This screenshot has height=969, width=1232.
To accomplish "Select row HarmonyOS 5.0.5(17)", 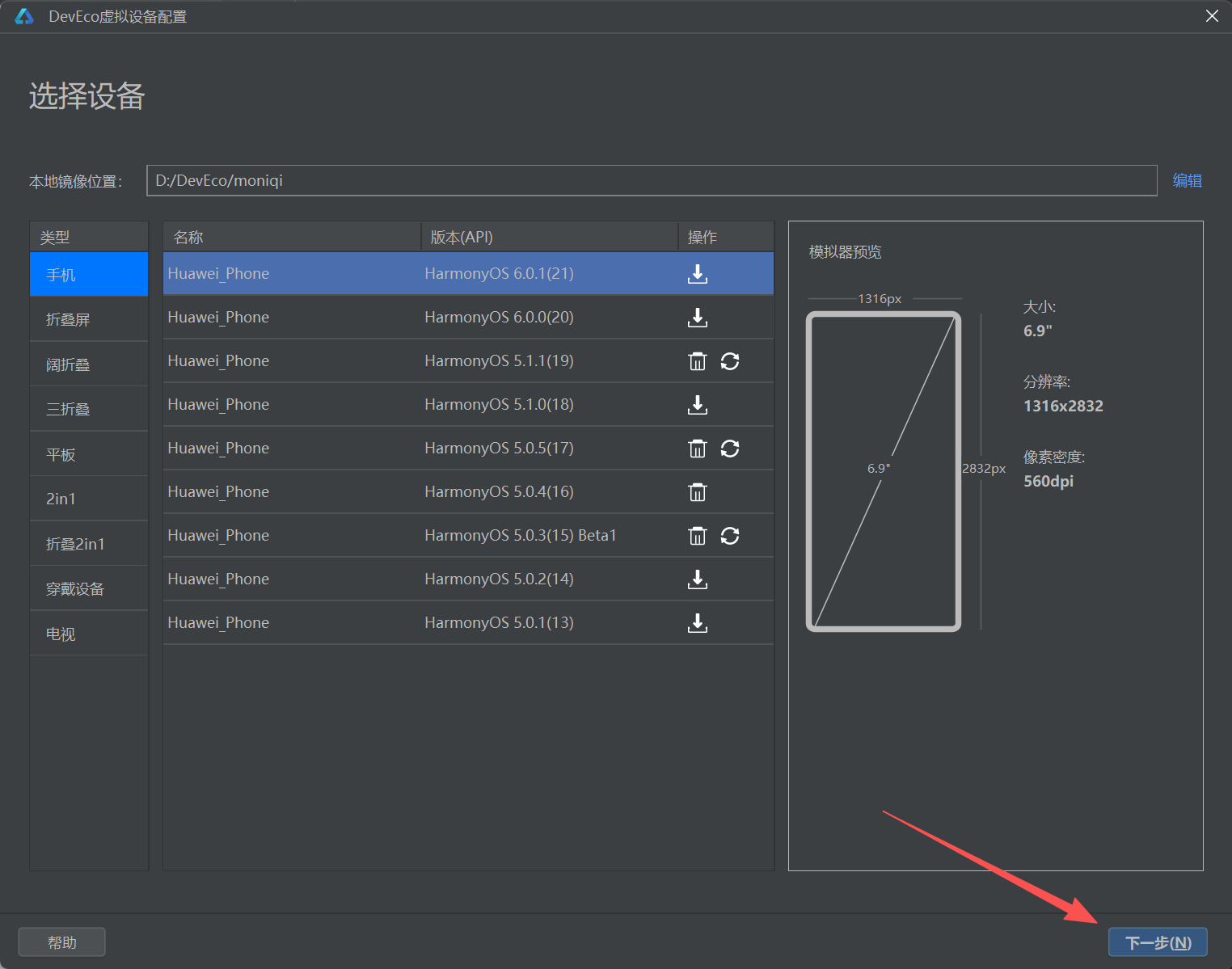I will pyautogui.click(x=468, y=449).
